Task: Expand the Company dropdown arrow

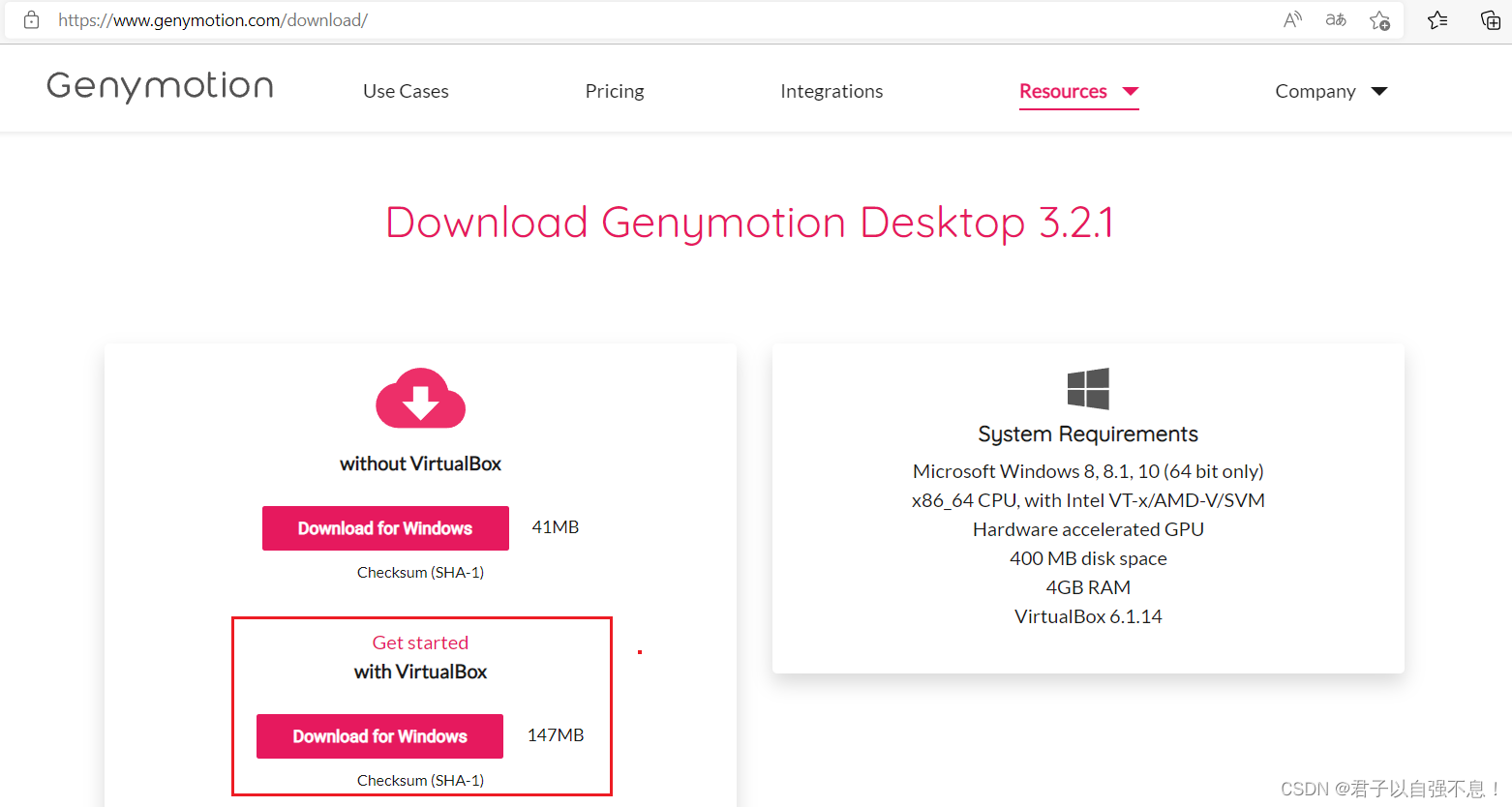Action: coord(1379,91)
